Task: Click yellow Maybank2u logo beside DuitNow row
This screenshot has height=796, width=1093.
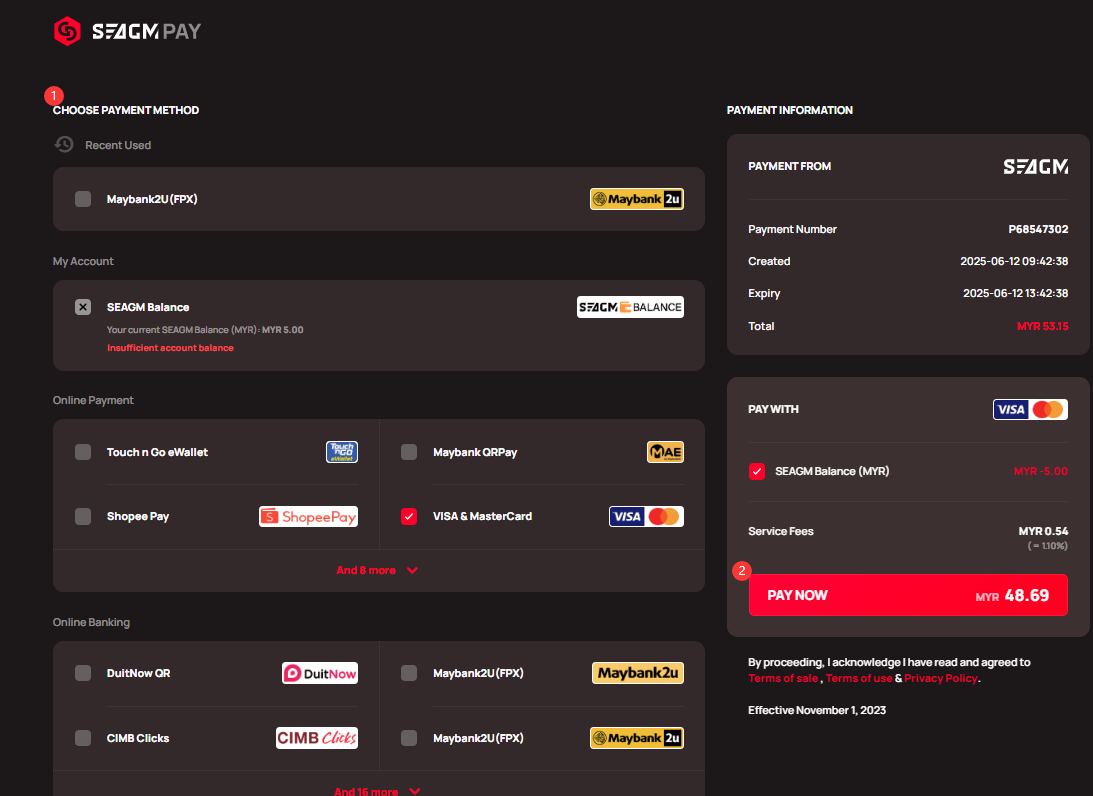Action: click(x=638, y=673)
